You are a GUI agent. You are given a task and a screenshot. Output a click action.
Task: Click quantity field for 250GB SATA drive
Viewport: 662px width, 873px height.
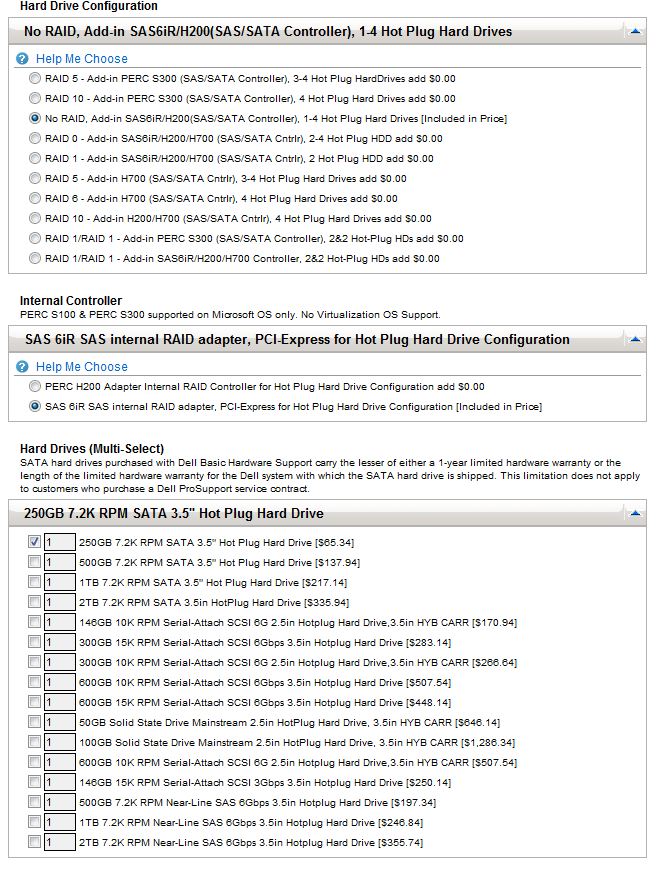click(x=60, y=542)
